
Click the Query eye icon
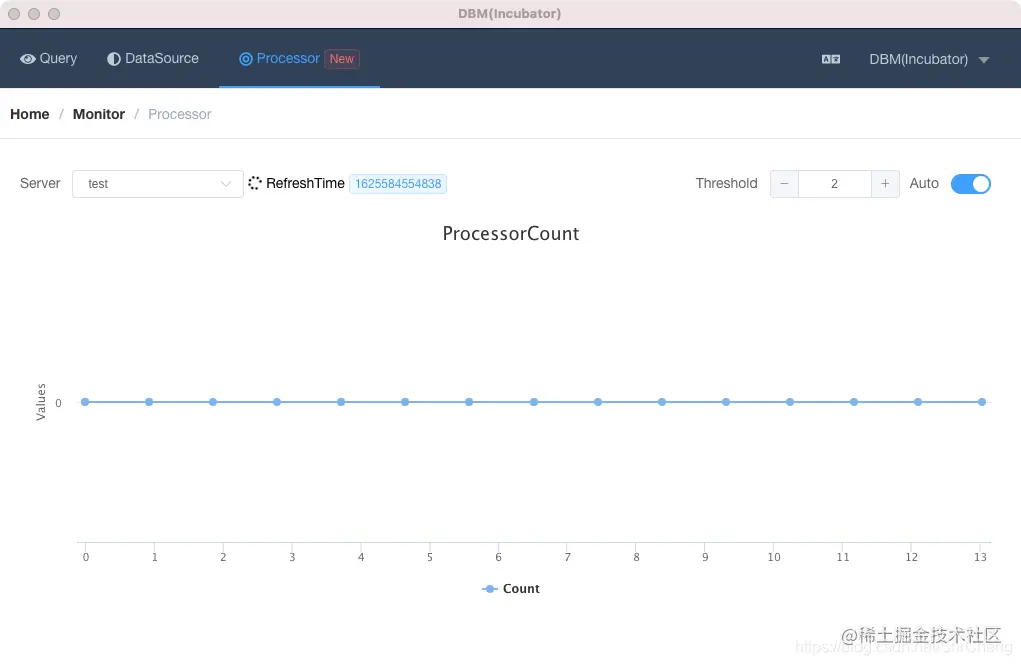coord(27,59)
